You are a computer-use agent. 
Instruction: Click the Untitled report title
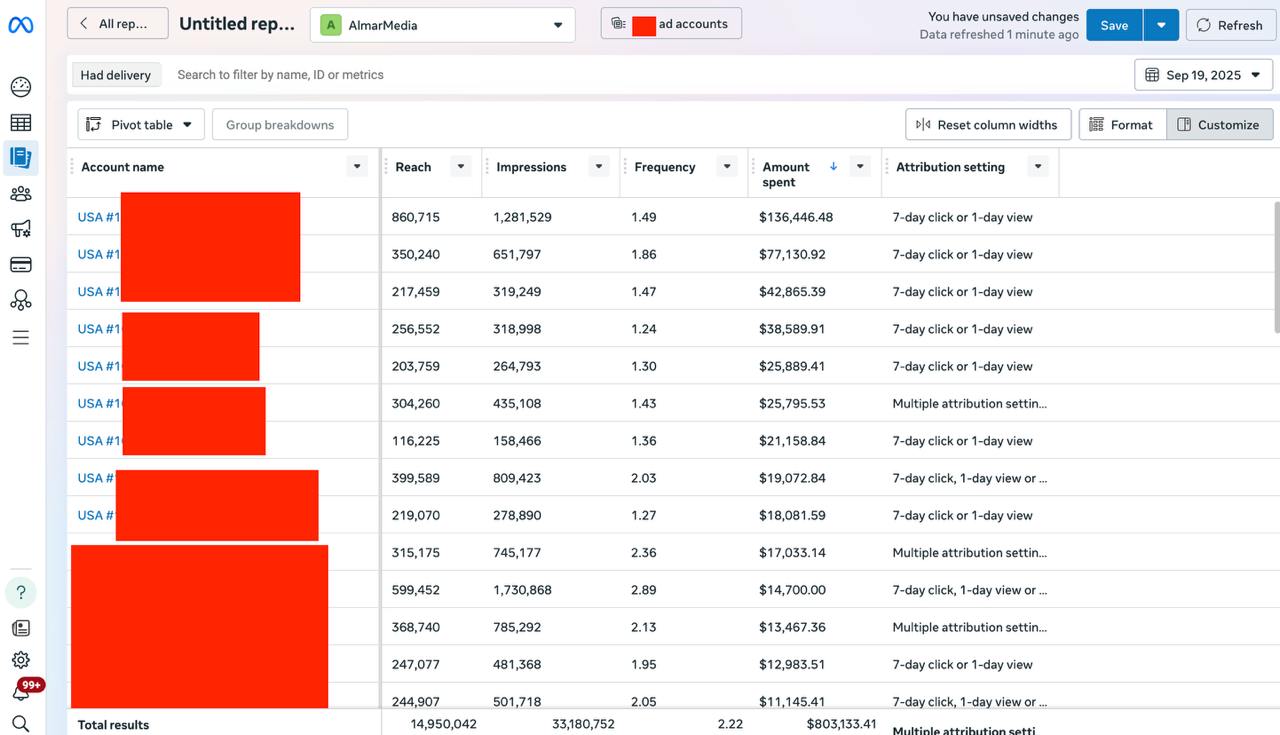237,24
